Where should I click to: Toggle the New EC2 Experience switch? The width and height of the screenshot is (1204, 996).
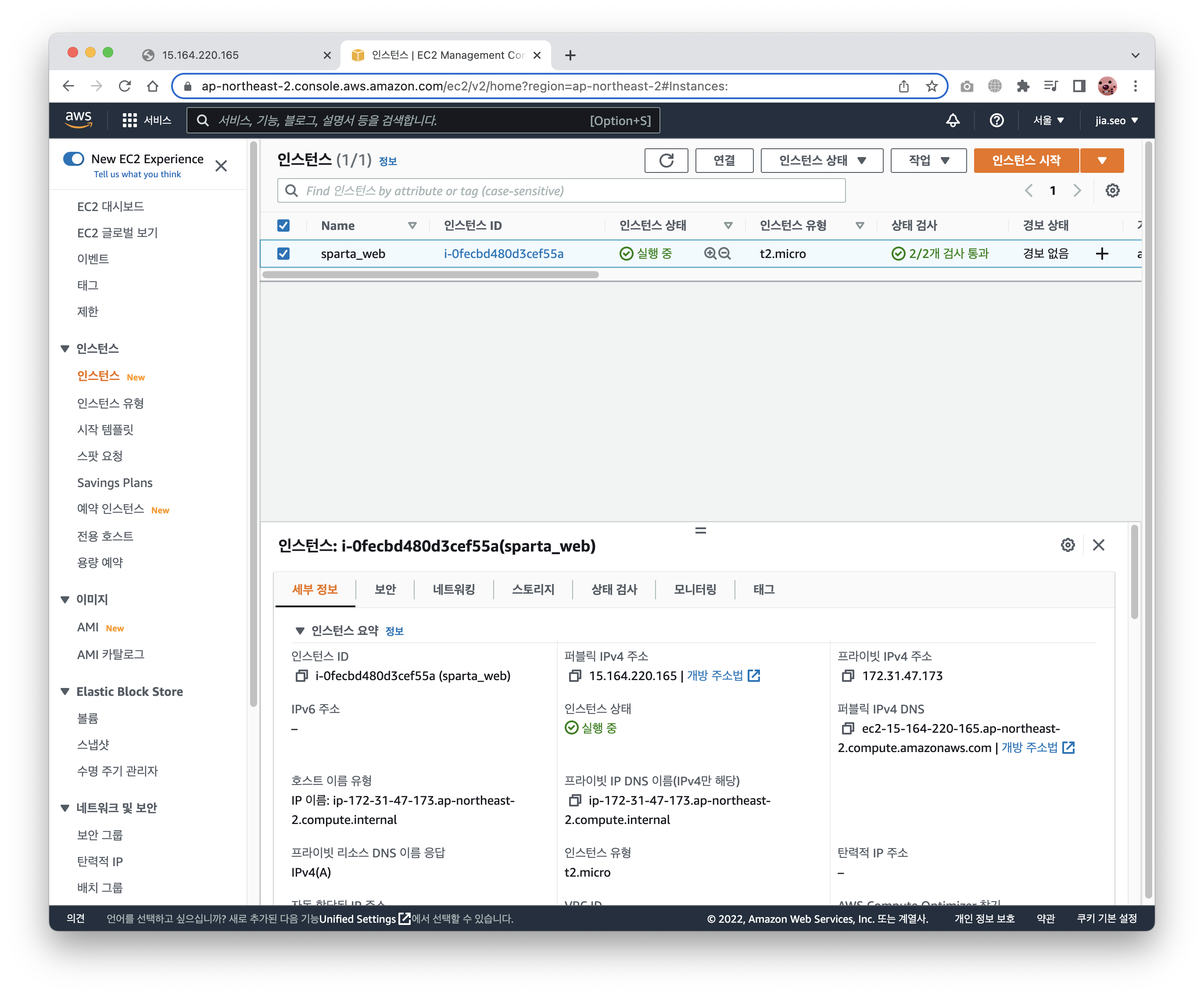[x=73, y=159]
